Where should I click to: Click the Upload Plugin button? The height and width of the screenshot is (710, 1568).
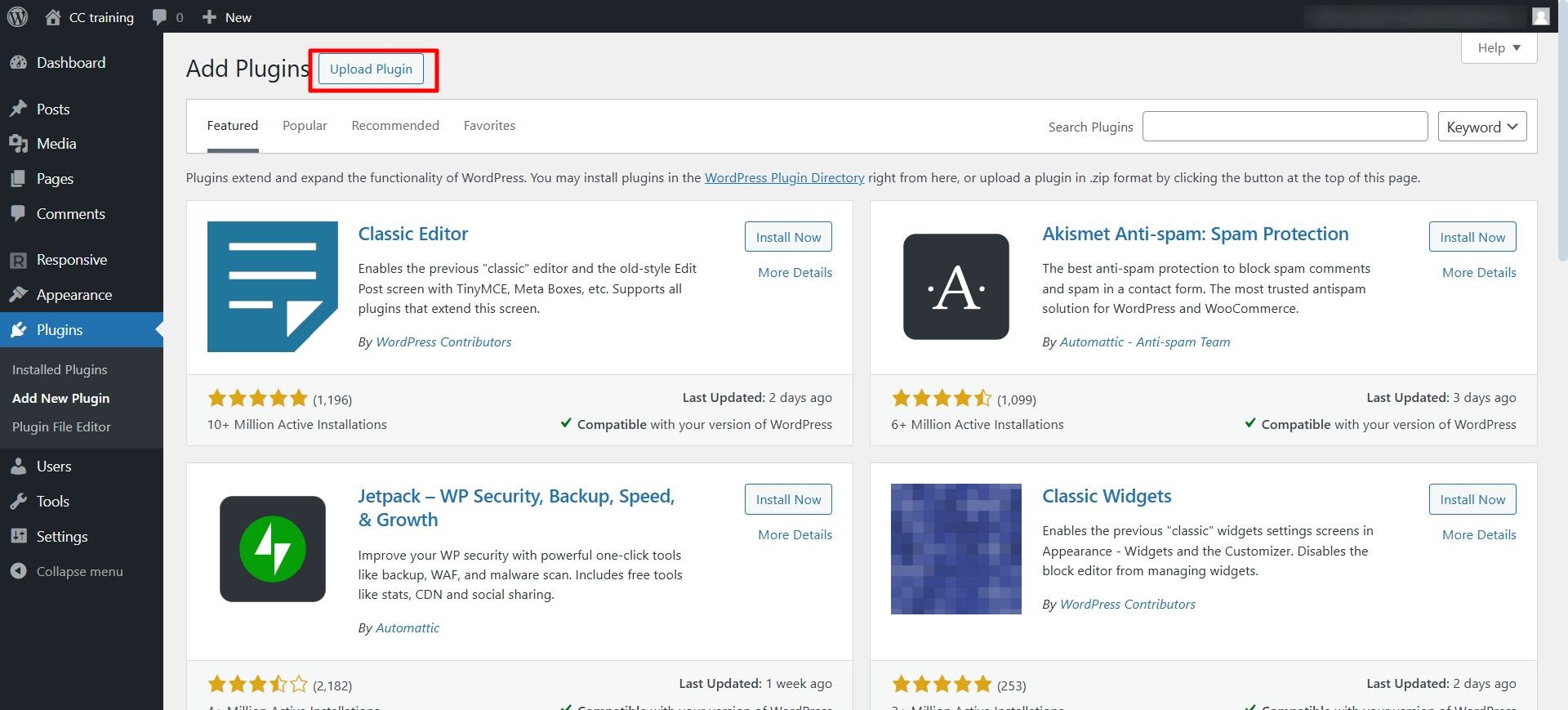pyautogui.click(x=371, y=69)
